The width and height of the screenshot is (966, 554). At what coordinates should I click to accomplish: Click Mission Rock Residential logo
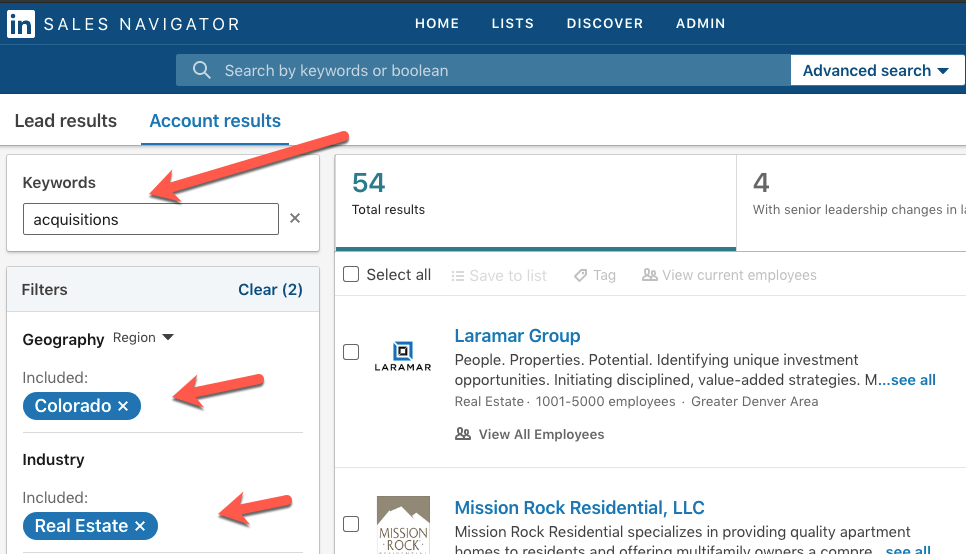(403, 524)
